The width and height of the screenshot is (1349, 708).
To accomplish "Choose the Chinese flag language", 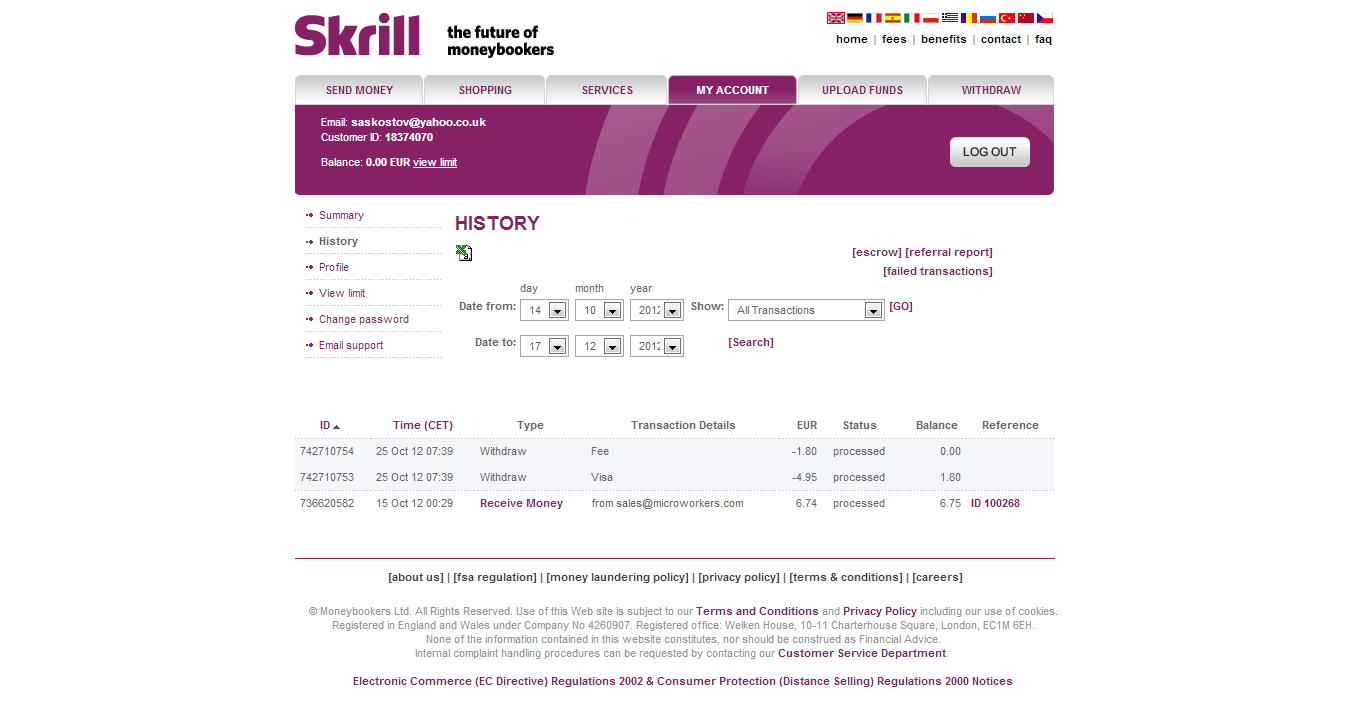I will click(x=1026, y=18).
